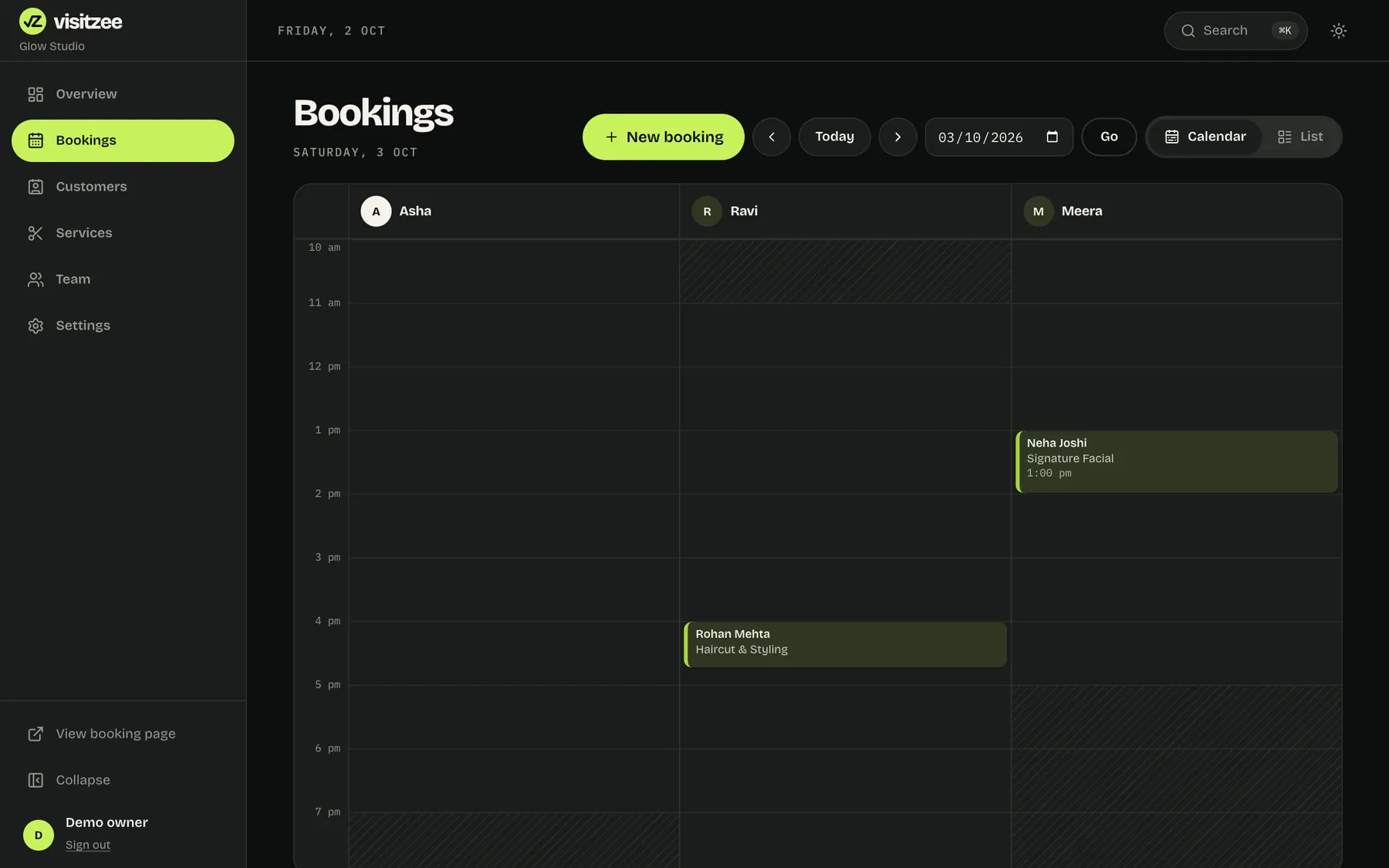The height and width of the screenshot is (868, 1389).
Task: Click the ⌘K shortcut badge
Action: click(x=1285, y=31)
